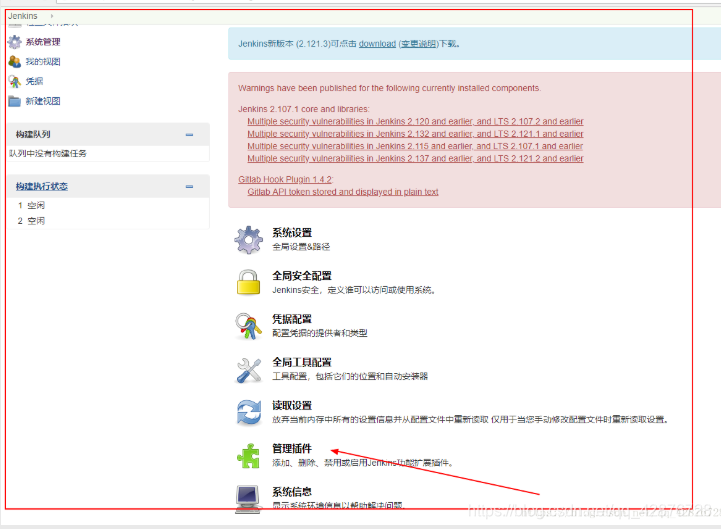Open 全局工具配置 title link

tap(302, 362)
